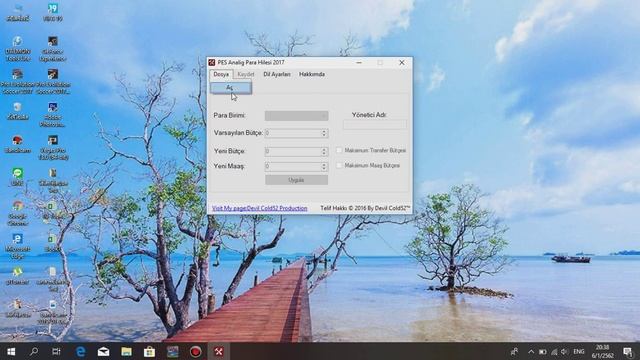Open Bandicam desktop shortcut
The height and width of the screenshot is (360, 640).
pyautogui.click(x=17, y=144)
